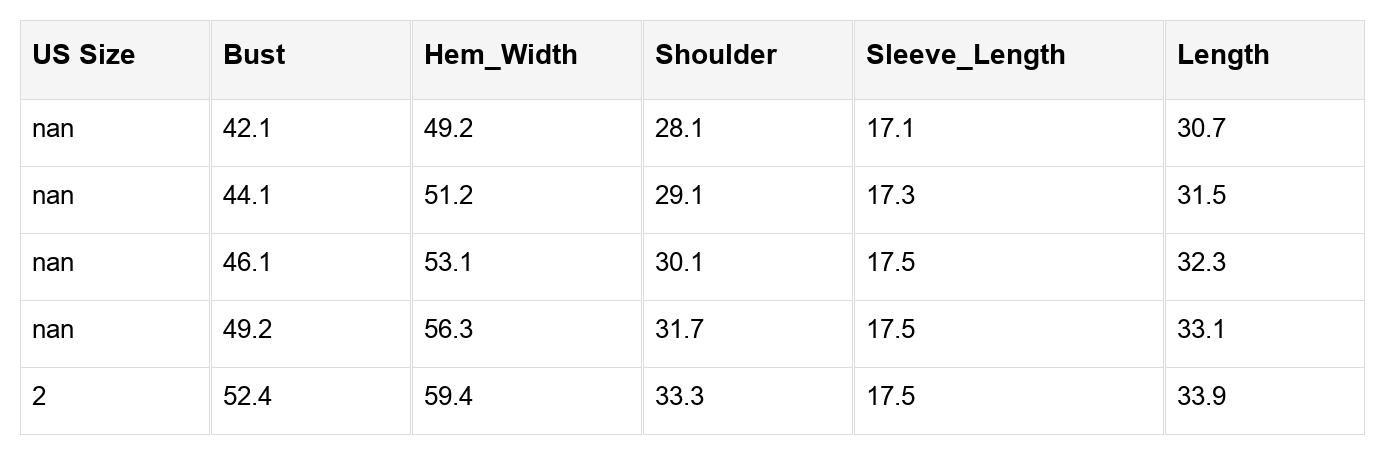
Task: Select the US Size cell showing 2
Action: [39, 397]
